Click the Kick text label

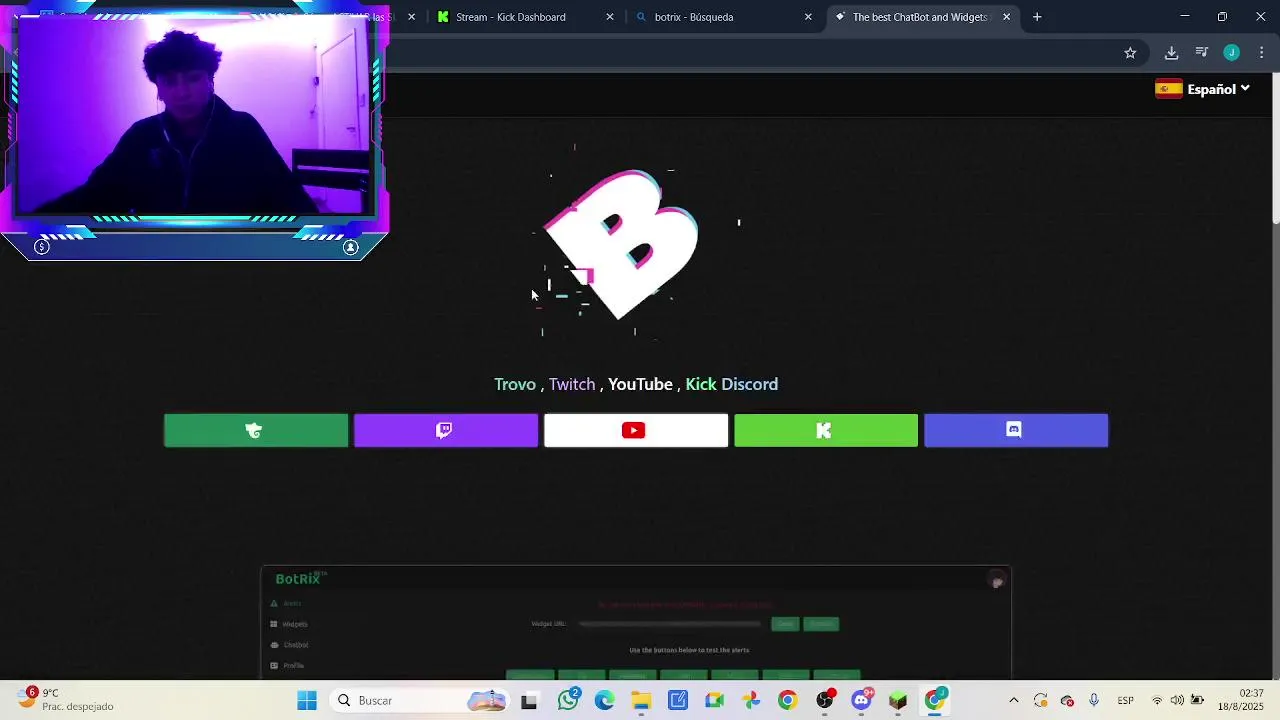point(701,384)
